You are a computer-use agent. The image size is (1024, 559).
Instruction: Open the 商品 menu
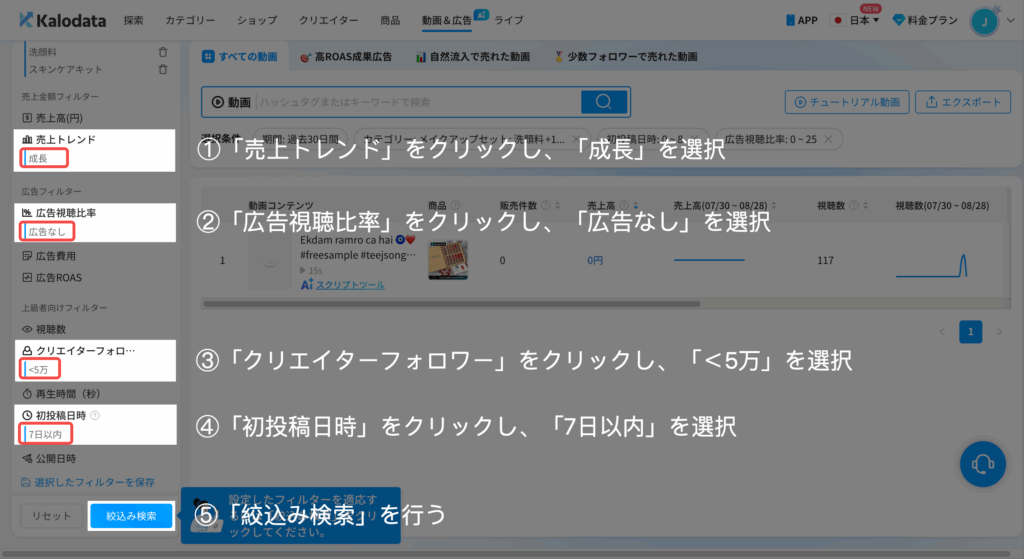click(390, 20)
